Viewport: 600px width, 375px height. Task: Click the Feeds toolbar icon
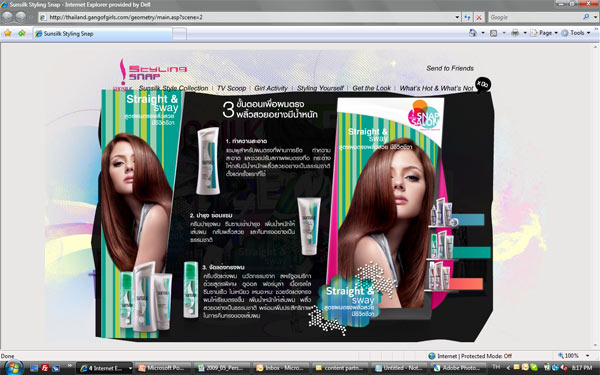point(494,33)
